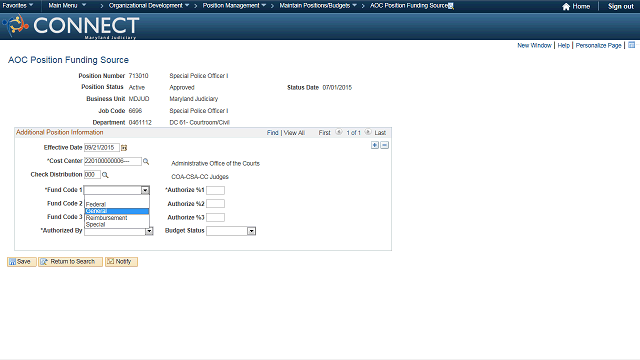The height and width of the screenshot is (360, 640).
Task: Click the Notify button
Action: pyautogui.click(x=121, y=262)
